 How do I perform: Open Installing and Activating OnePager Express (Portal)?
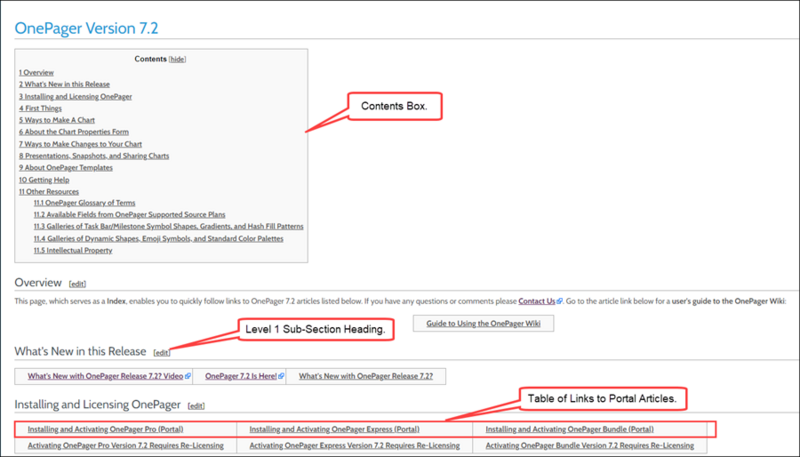(334, 429)
